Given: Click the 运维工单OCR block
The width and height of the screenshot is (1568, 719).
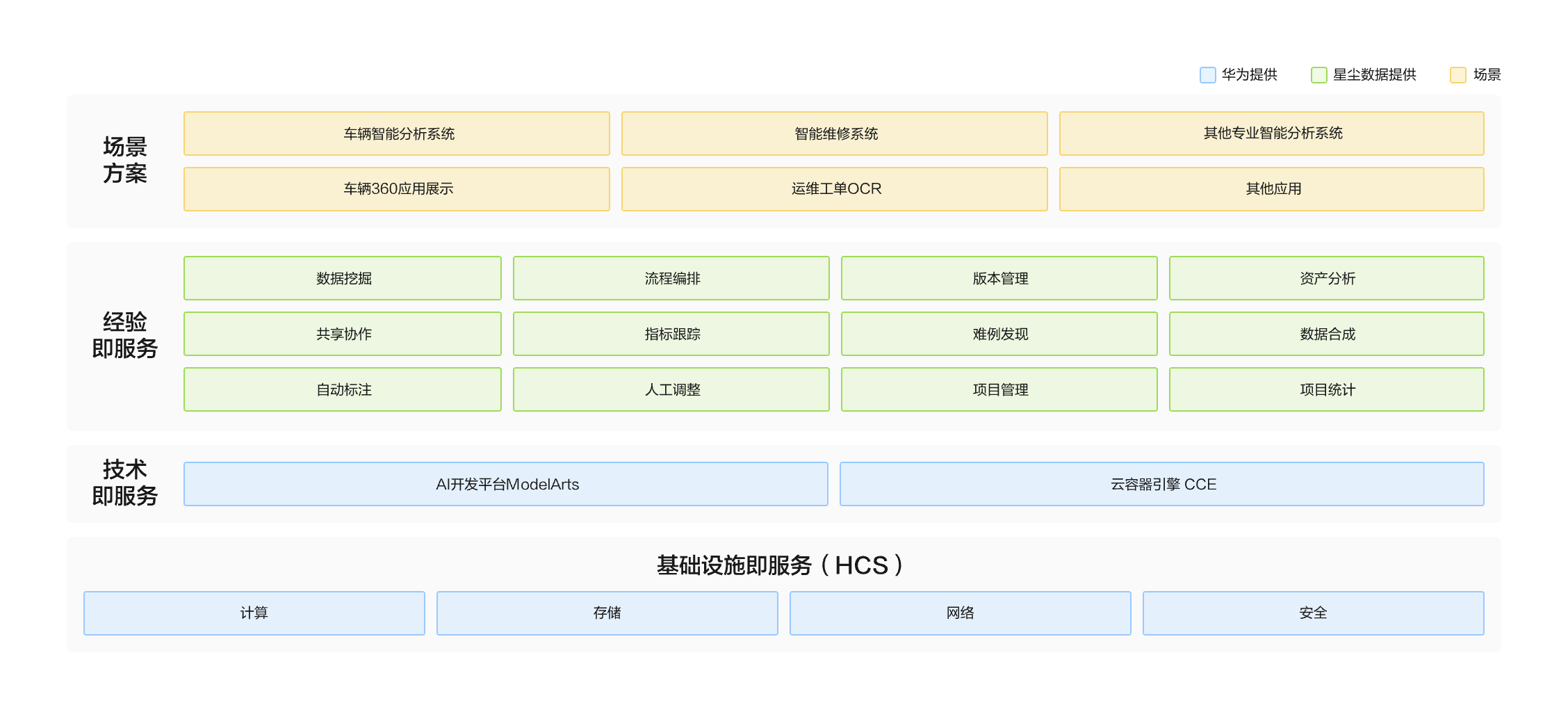Looking at the screenshot, I should click(834, 189).
